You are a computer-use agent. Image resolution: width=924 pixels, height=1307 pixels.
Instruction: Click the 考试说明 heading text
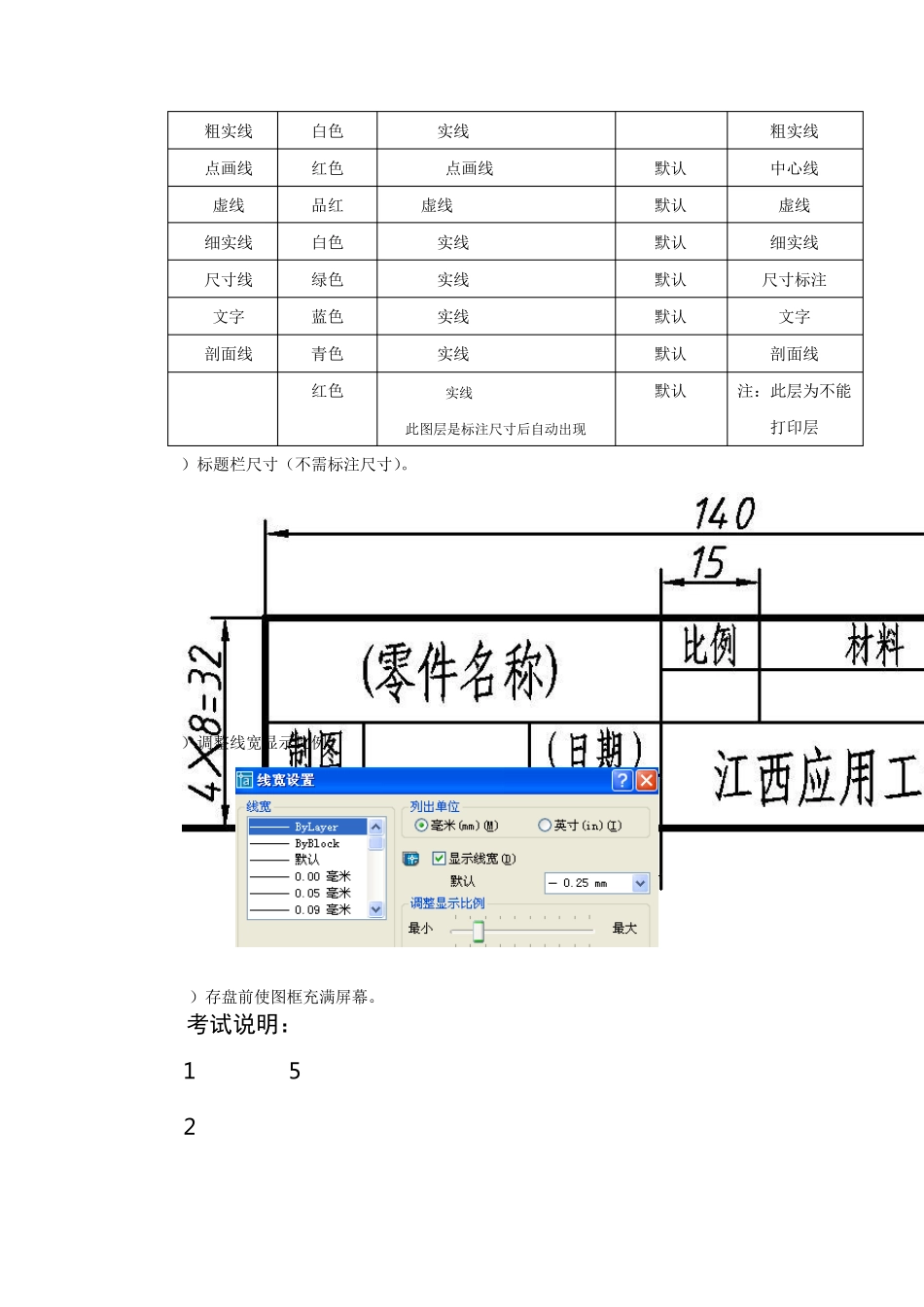click(x=238, y=1025)
